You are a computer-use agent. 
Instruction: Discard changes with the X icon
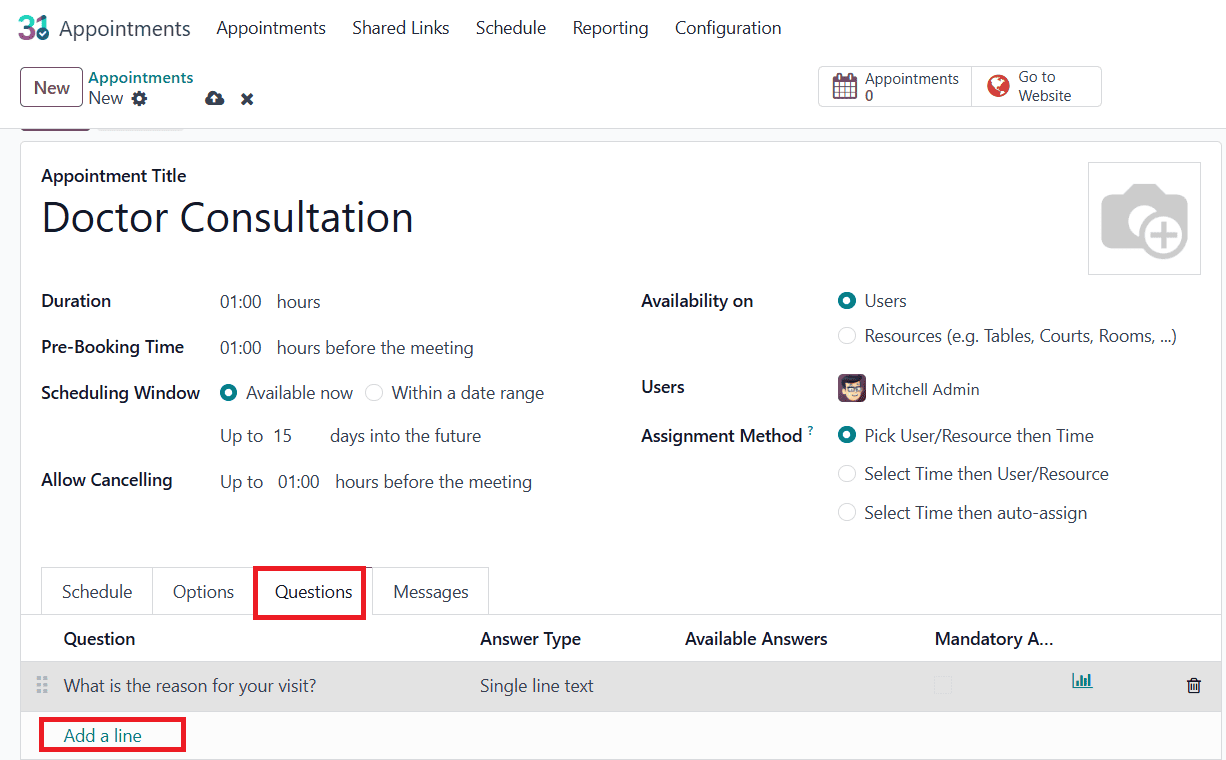click(x=247, y=99)
